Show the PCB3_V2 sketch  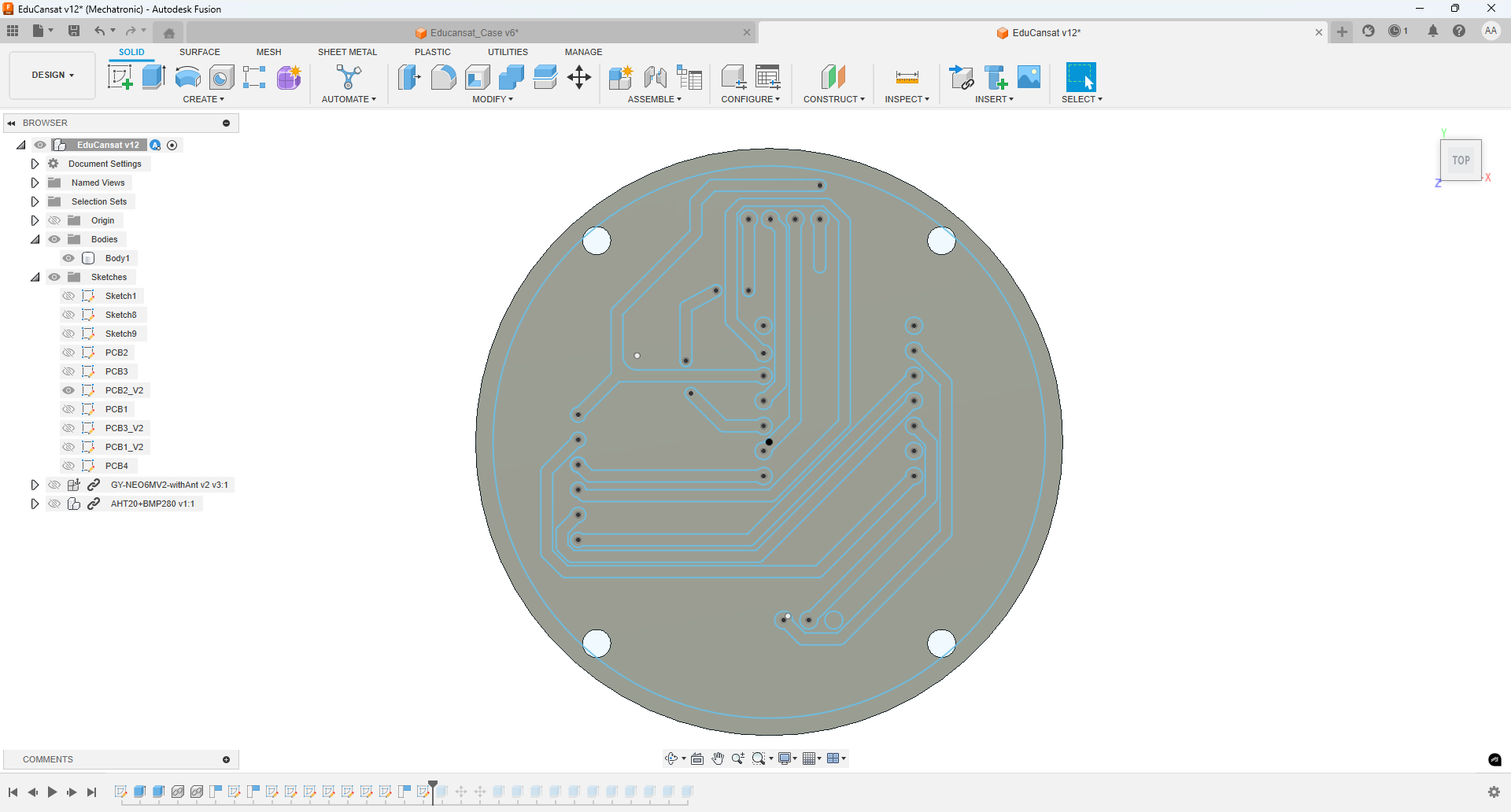(68, 428)
